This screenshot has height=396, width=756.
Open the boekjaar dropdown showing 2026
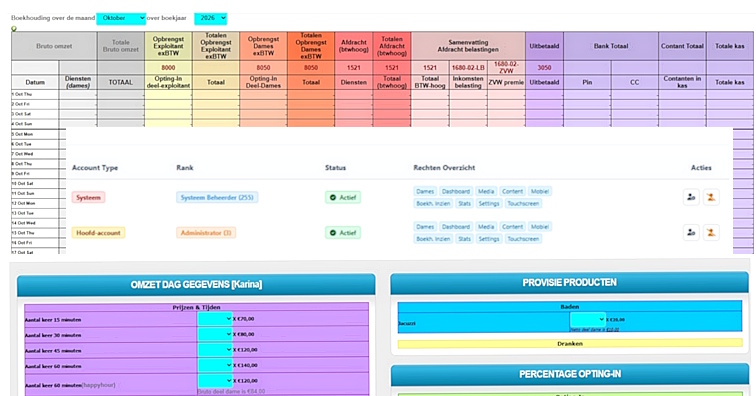point(211,18)
